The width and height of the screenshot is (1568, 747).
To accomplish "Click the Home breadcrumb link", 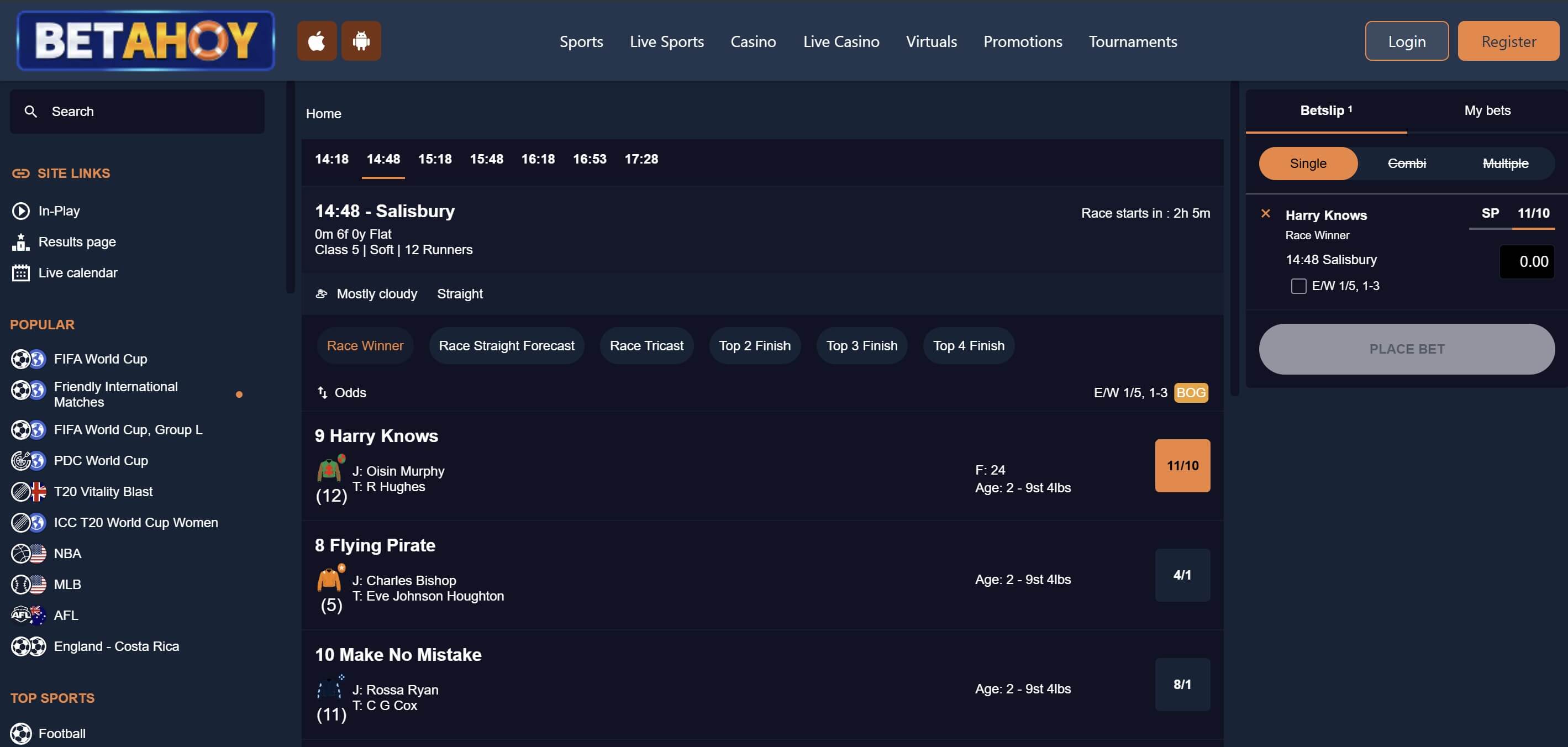I will (323, 114).
